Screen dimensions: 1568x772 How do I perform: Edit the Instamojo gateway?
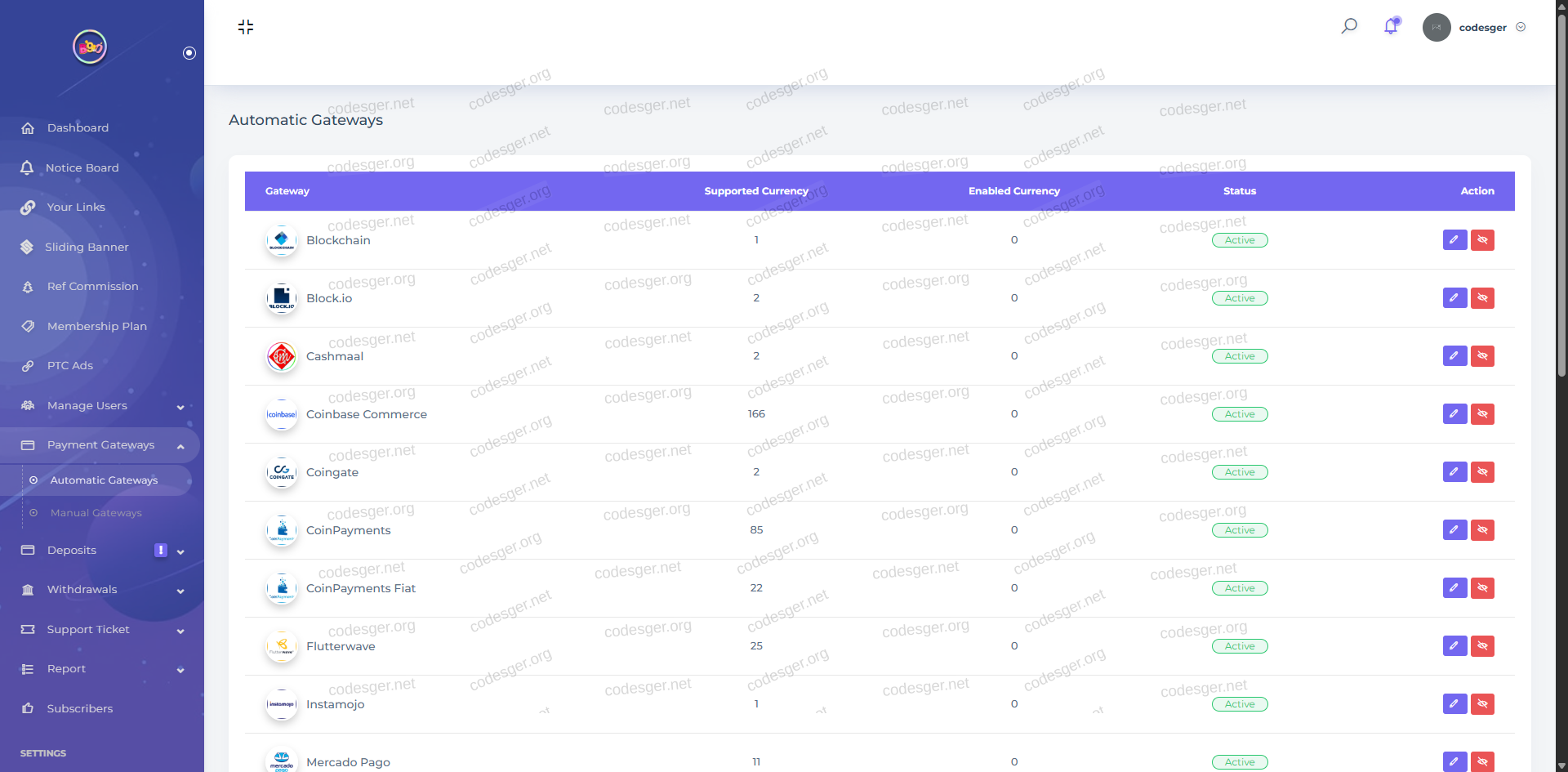tap(1454, 704)
